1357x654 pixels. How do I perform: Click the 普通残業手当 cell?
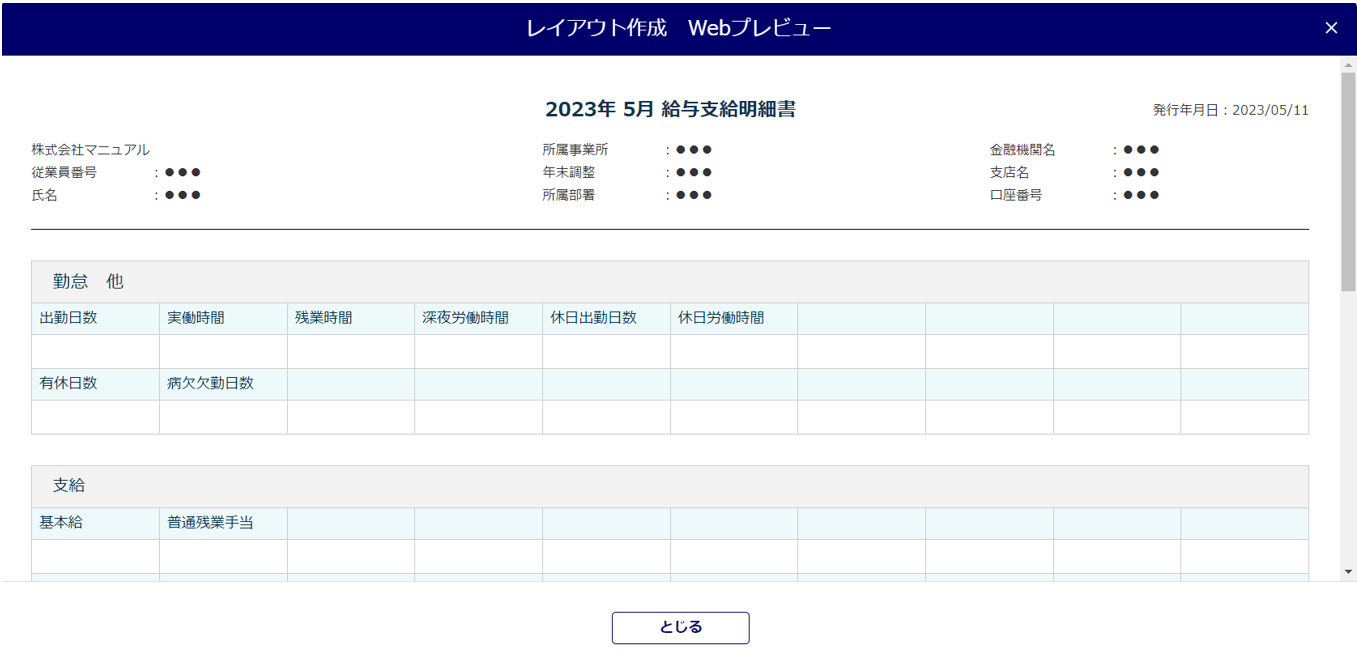point(223,523)
